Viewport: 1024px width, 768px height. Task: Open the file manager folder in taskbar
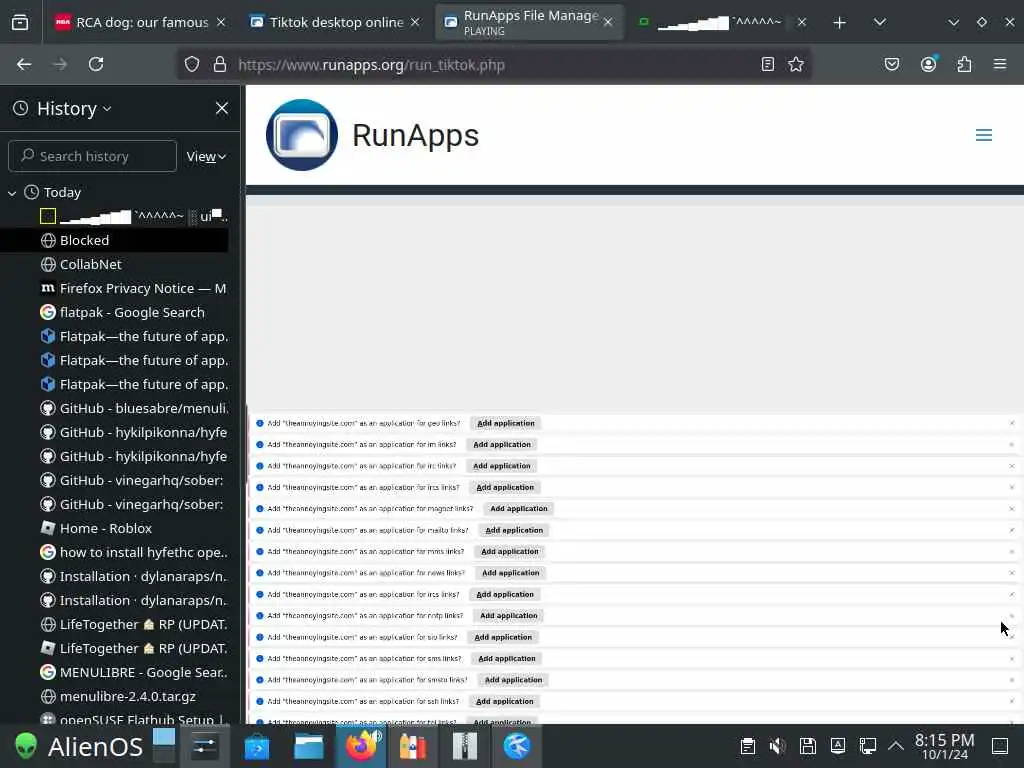[309, 746]
